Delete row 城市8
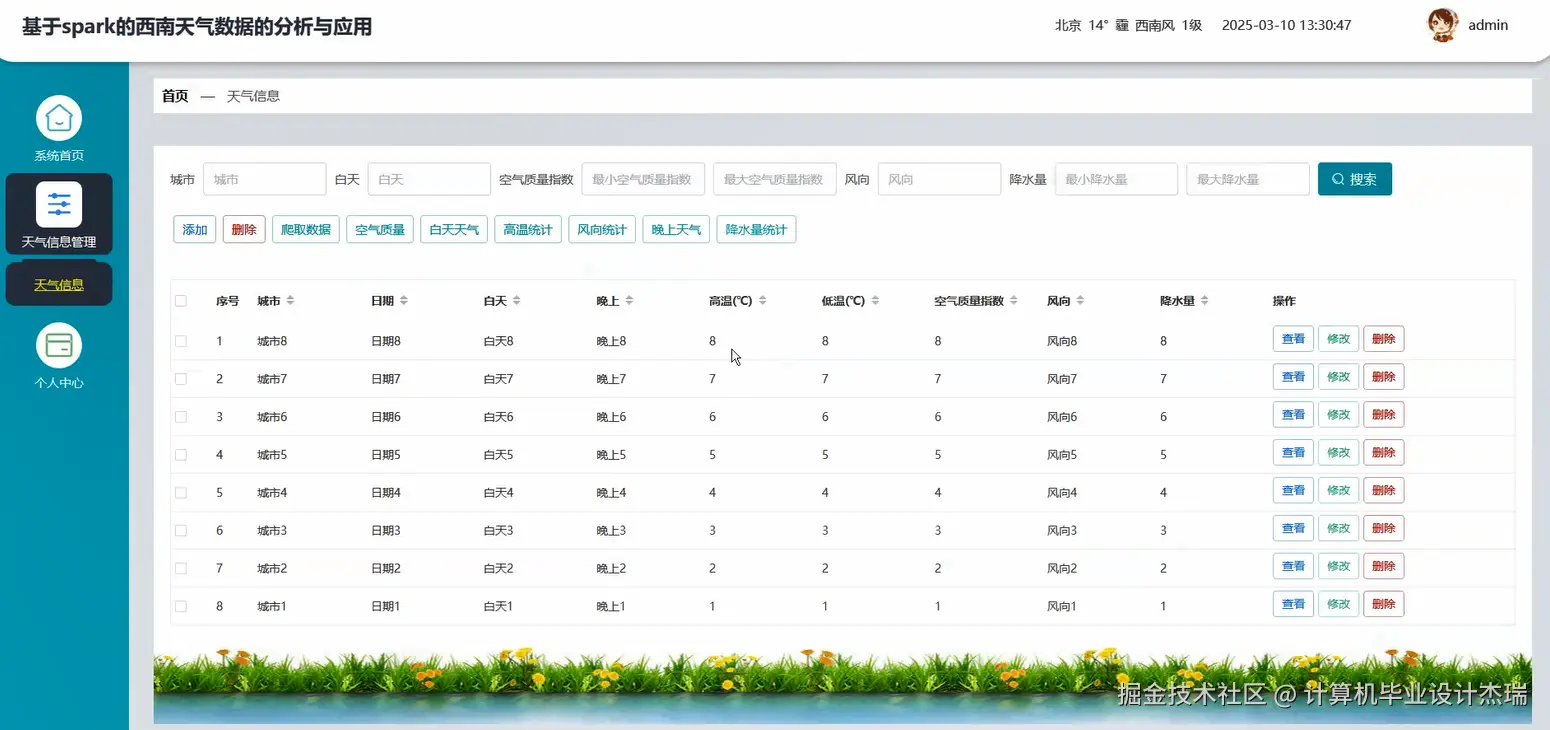Image resolution: width=1550 pixels, height=730 pixels. click(1384, 339)
